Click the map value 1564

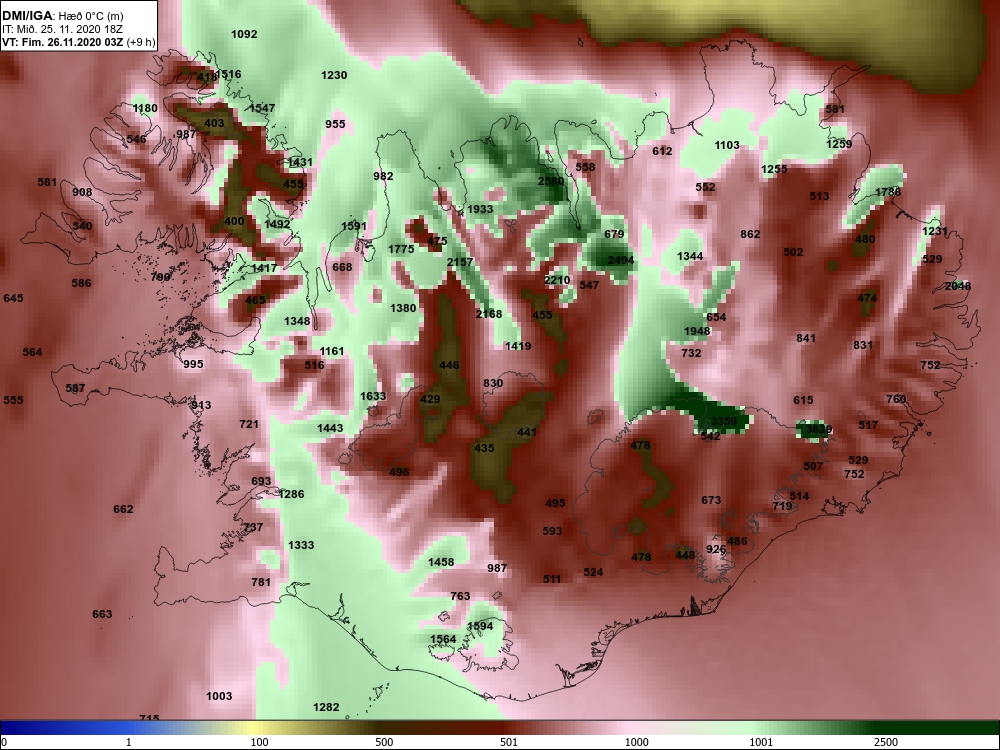click(443, 639)
